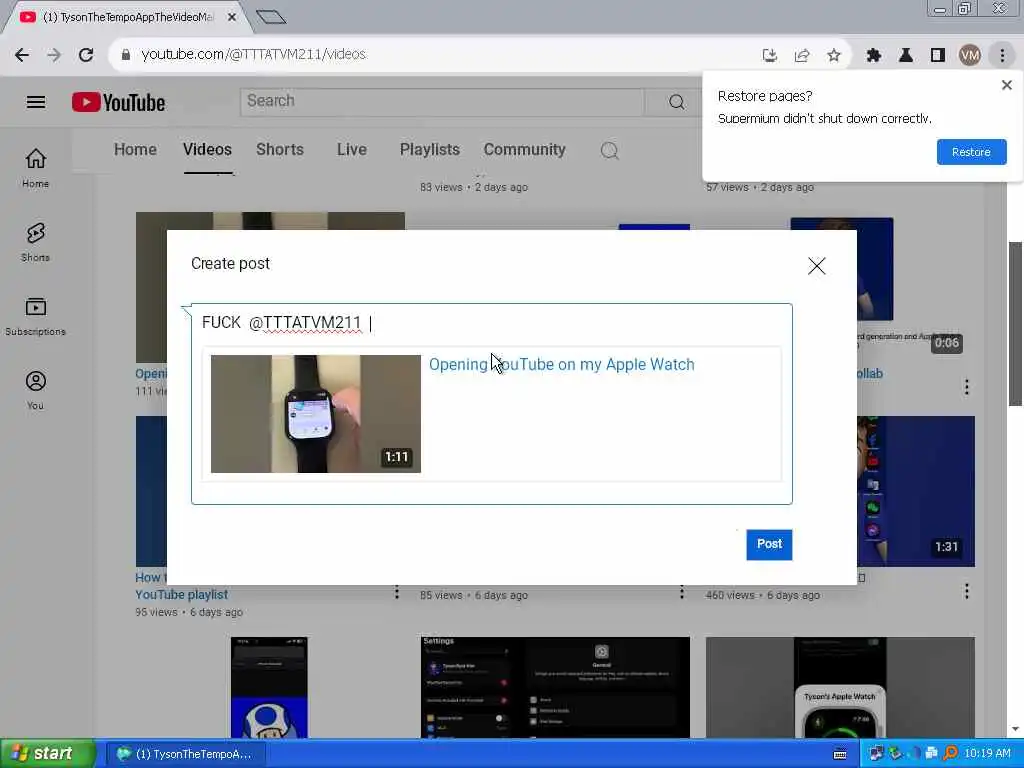The image size is (1024, 768).
Task: Open Subscriptions in the YouTube sidebar
Action: pos(35,316)
